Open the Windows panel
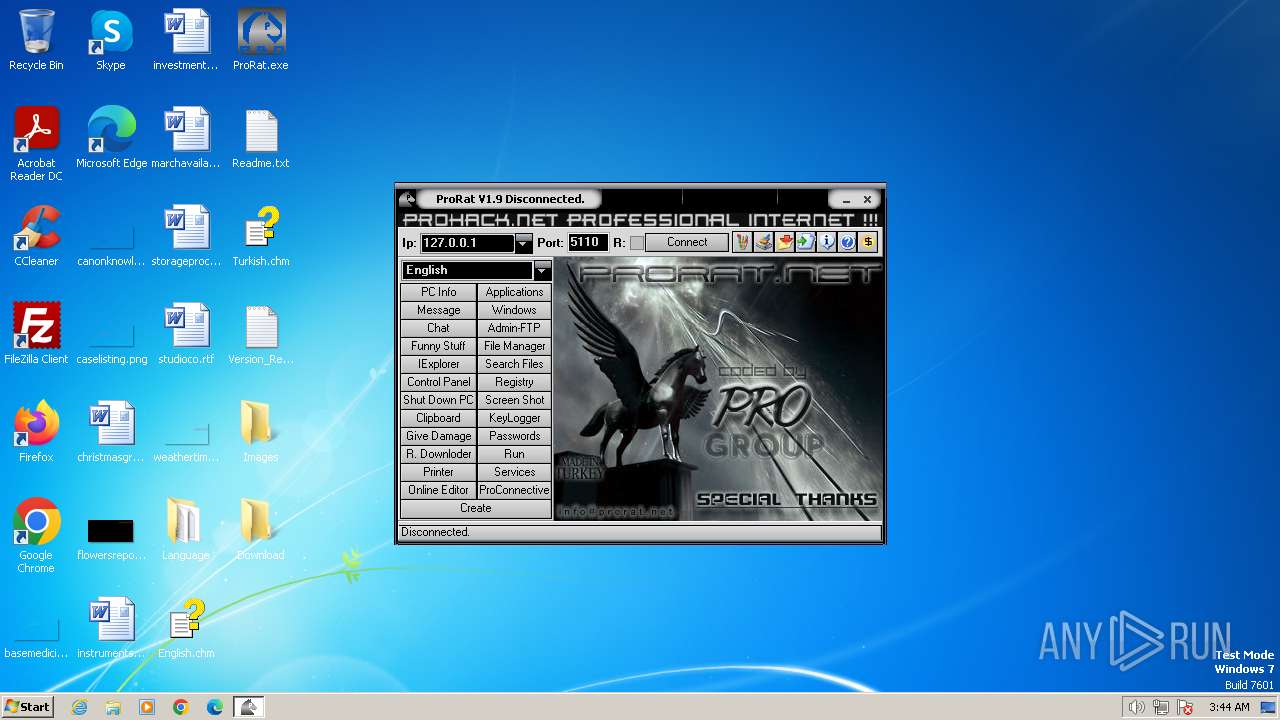Screen dimensions: 1280x720 pyautogui.click(x=514, y=310)
